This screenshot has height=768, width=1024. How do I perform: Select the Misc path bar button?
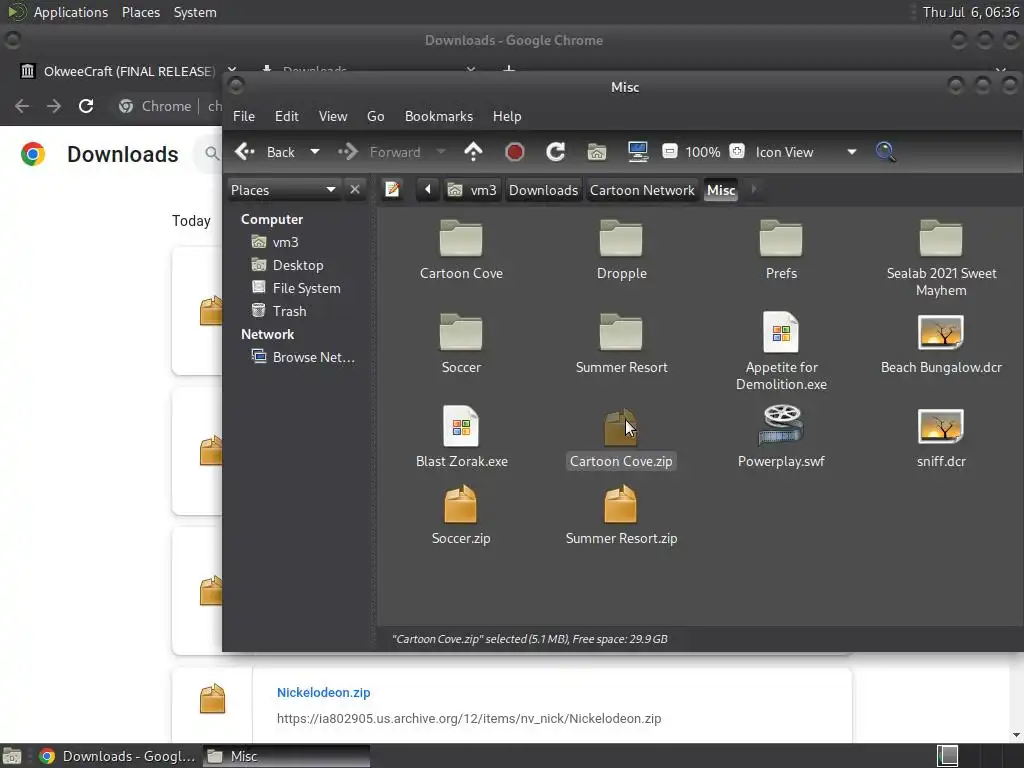721,190
